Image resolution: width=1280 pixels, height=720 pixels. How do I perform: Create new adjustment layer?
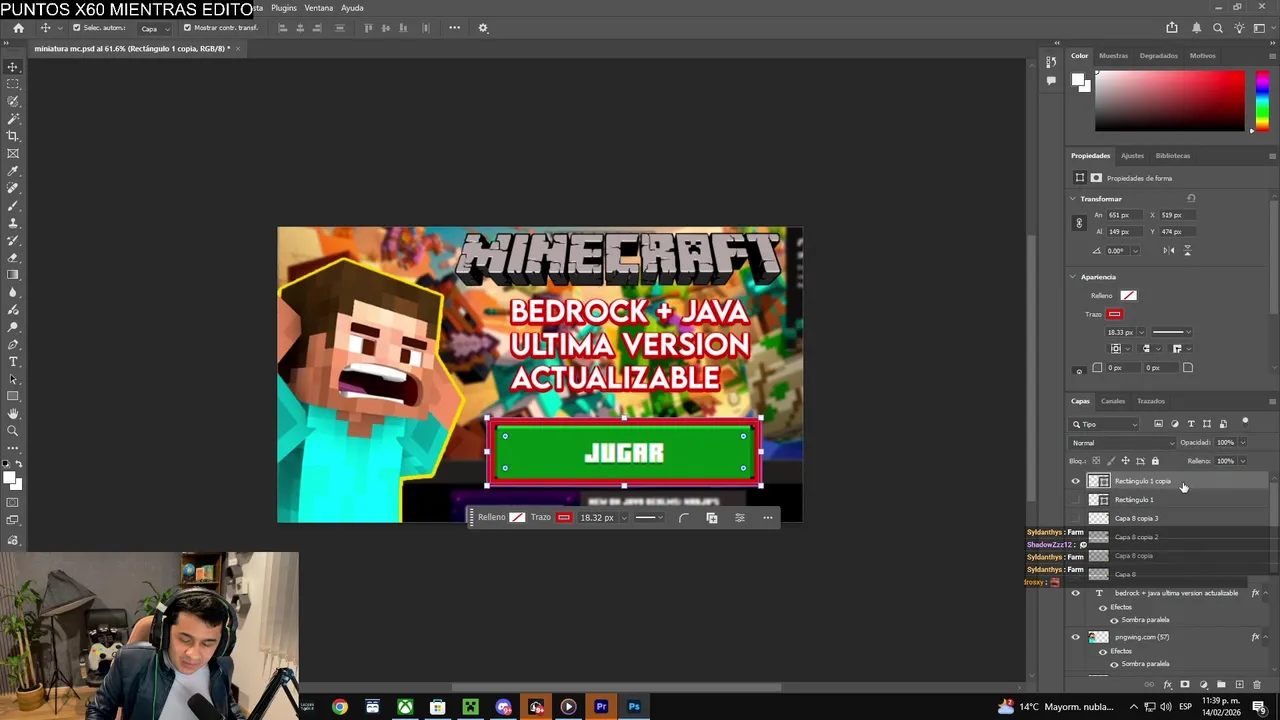tap(1203, 685)
